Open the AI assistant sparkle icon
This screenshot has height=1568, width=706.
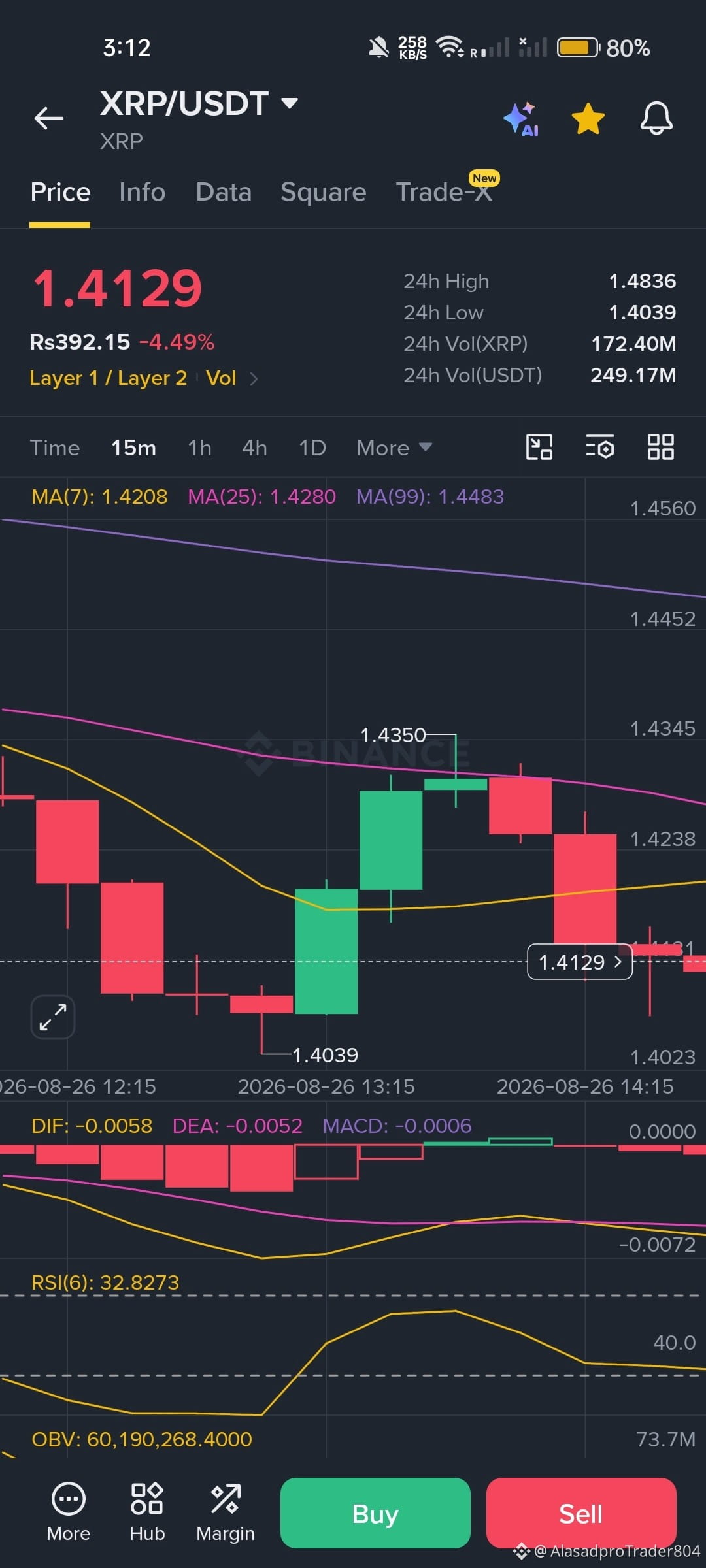point(521,119)
